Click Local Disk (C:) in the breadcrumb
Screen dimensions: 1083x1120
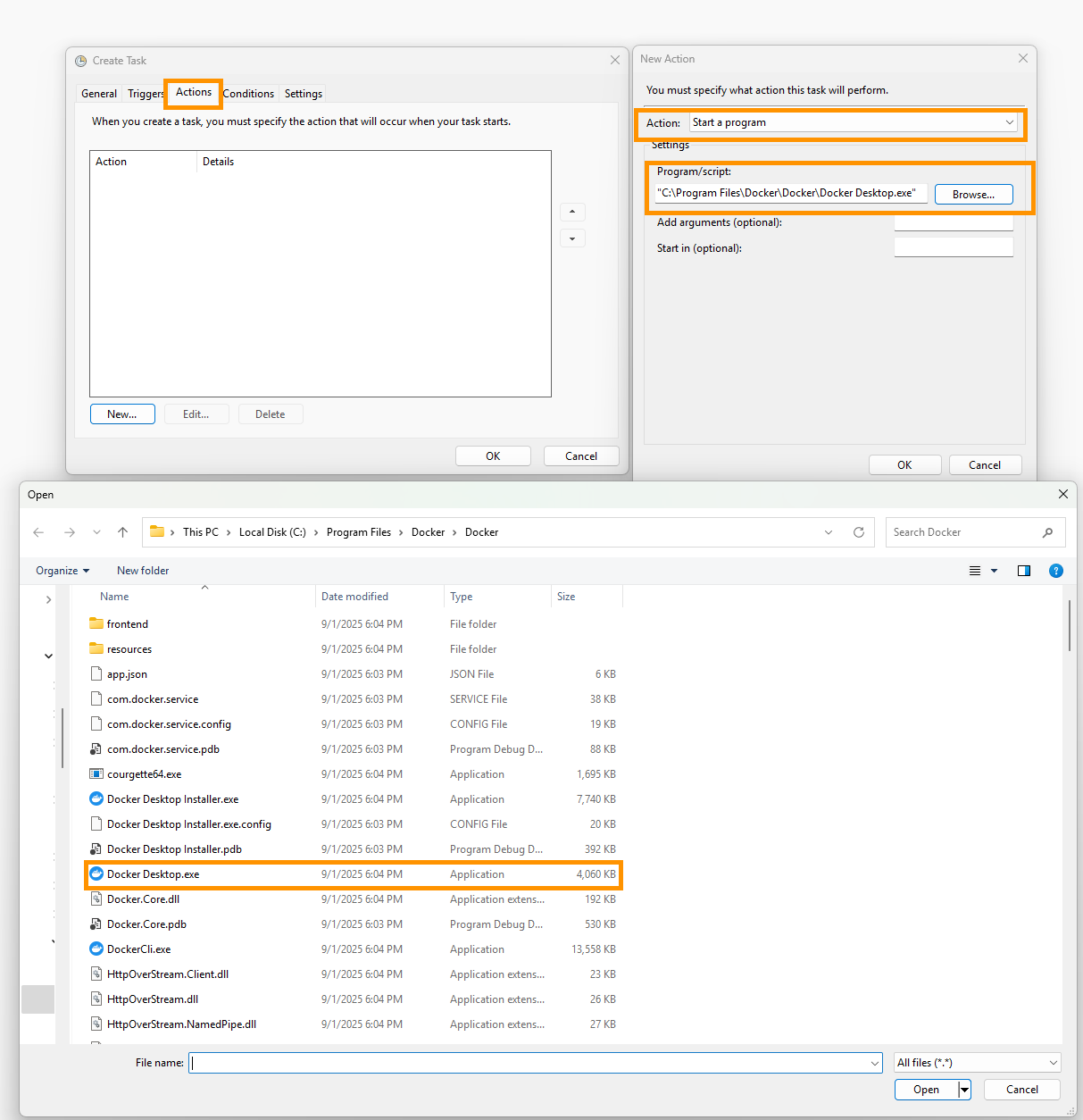[x=272, y=532]
